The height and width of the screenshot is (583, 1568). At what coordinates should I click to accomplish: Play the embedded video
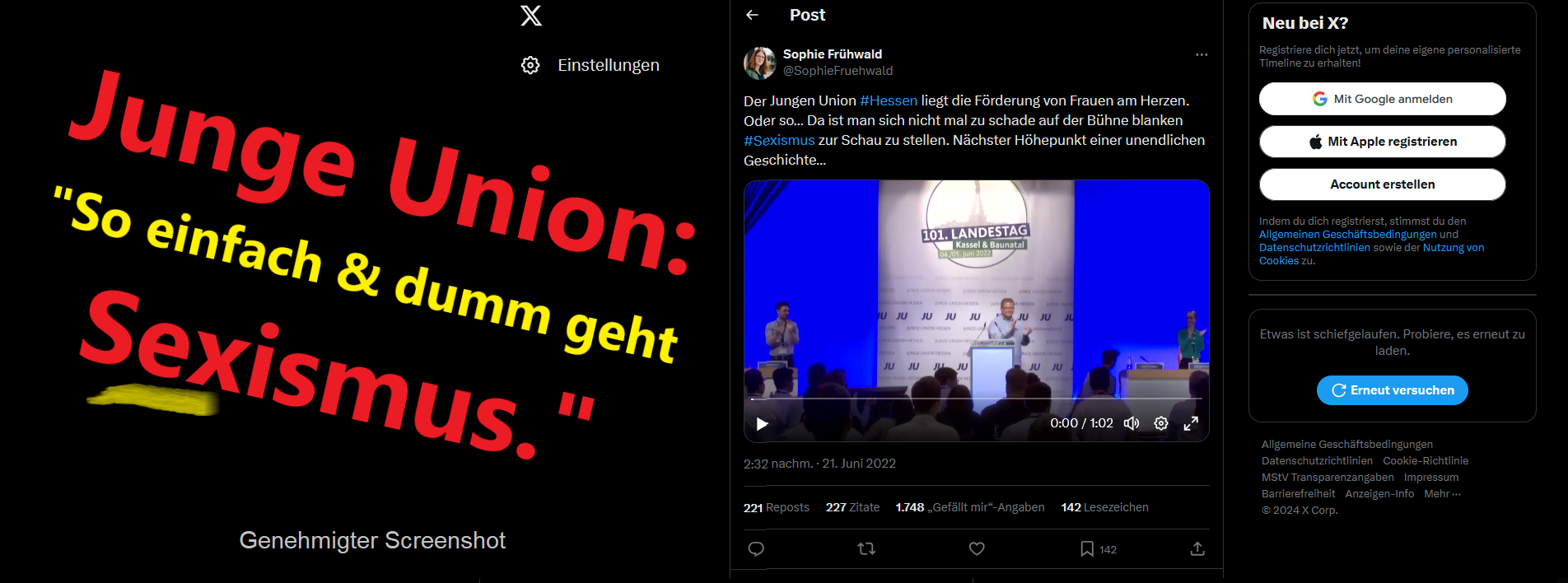click(x=762, y=424)
